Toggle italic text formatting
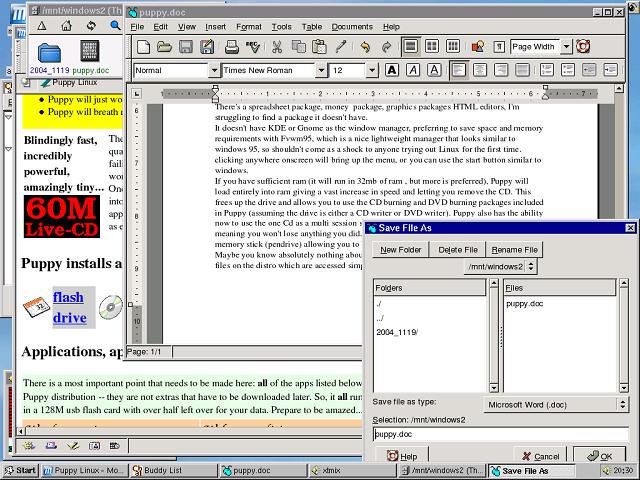The image size is (640, 480). point(411,71)
